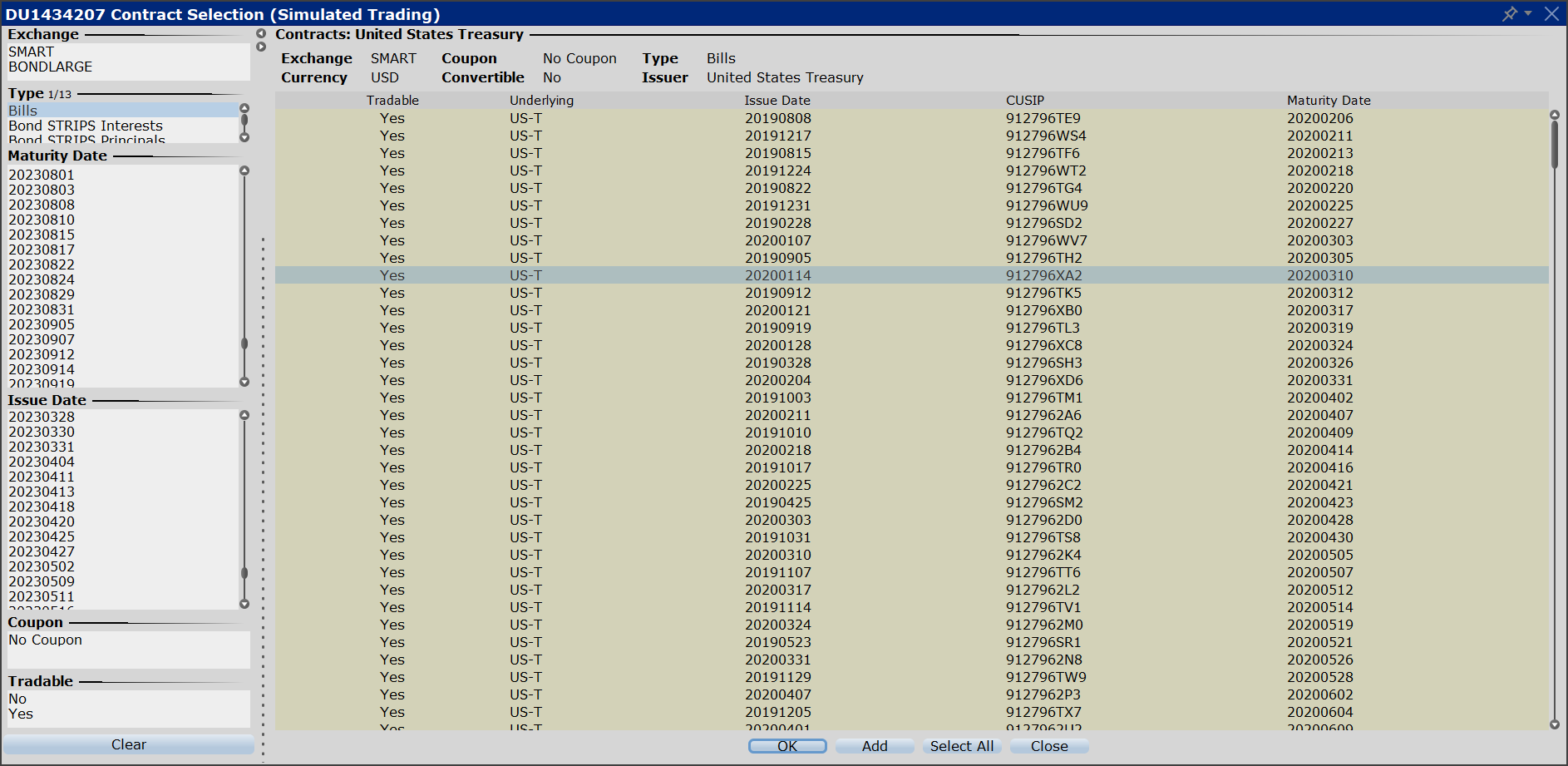Click CUSIP cell 9127962N8

coord(1044,660)
